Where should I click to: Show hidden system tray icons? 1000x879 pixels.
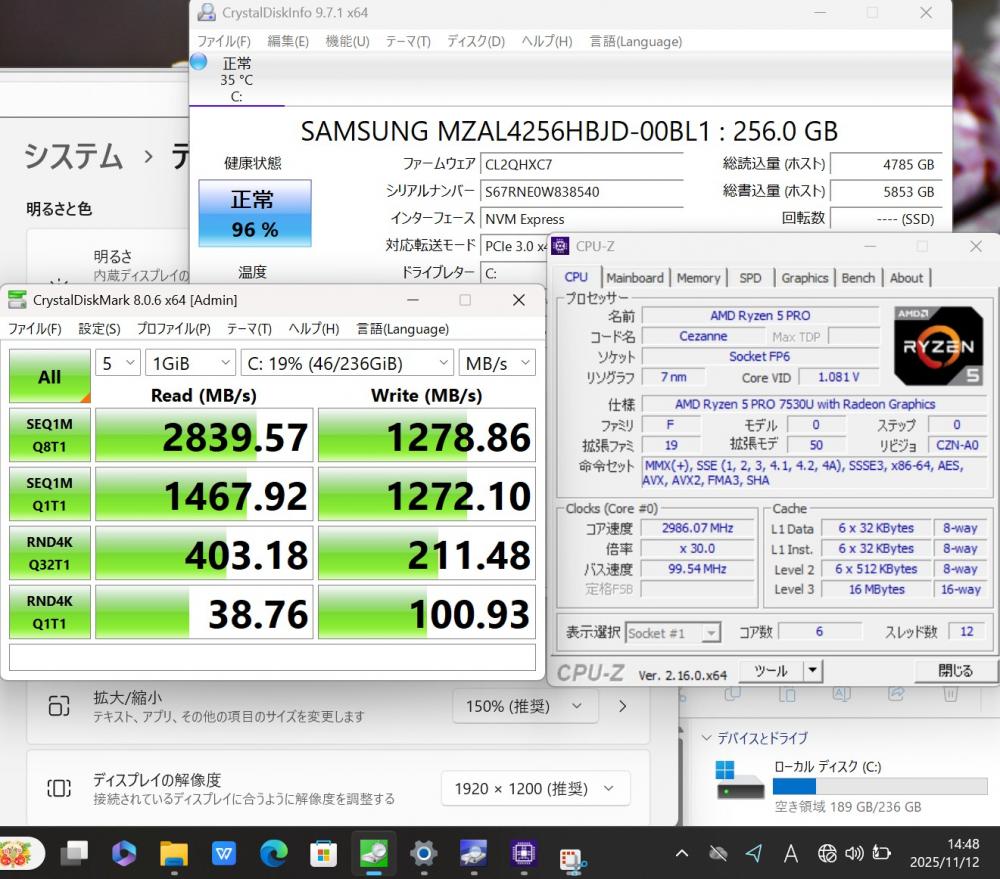pyautogui.click(x=682, y=853)
